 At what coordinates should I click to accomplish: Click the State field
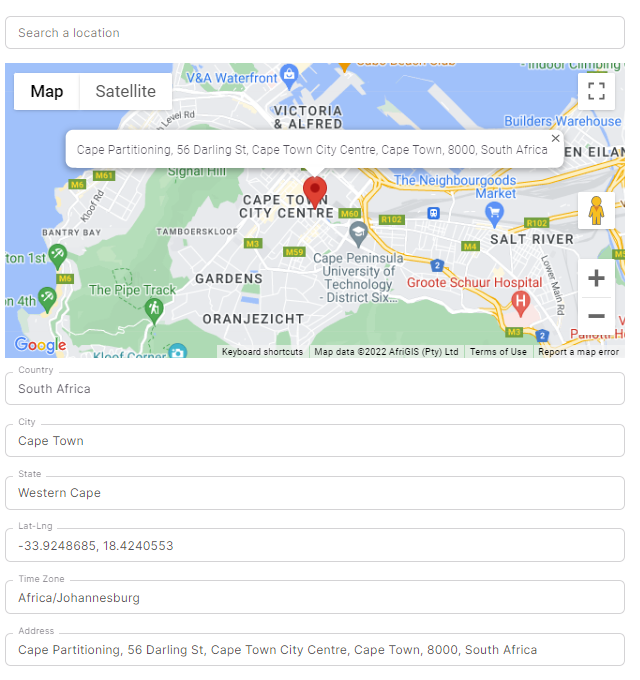click(315, 493)
